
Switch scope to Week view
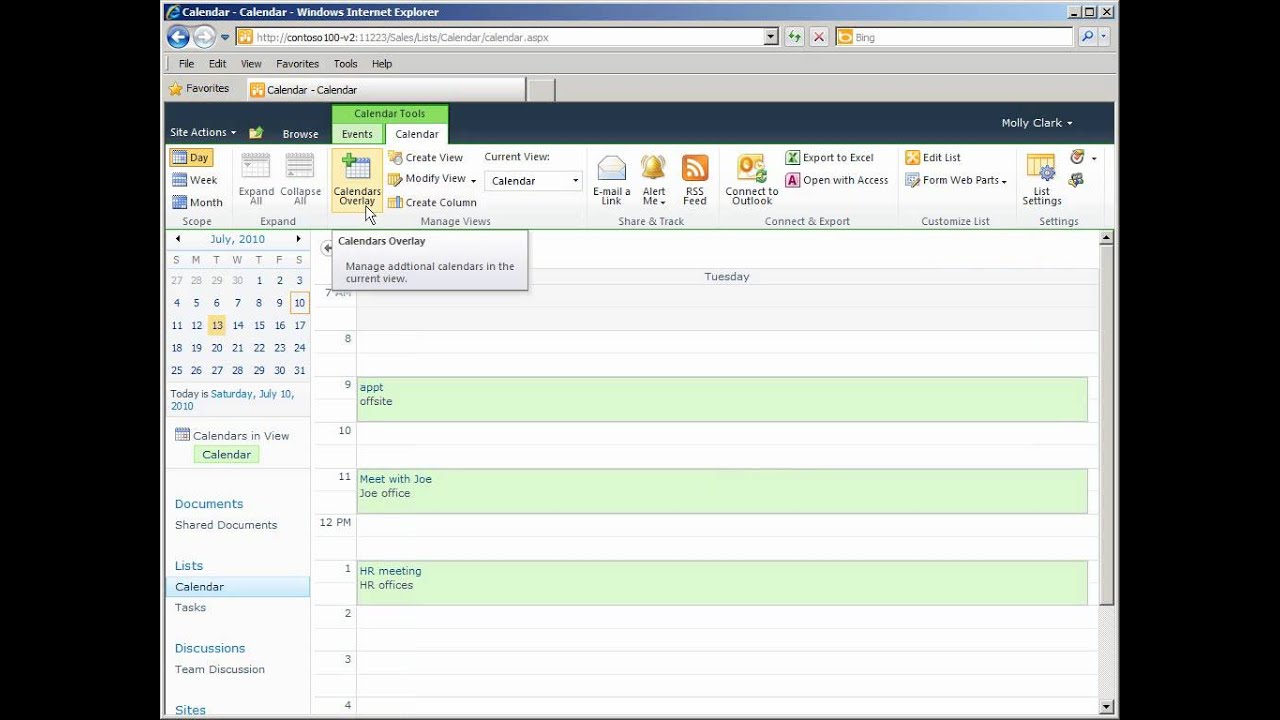pos(195,180)
